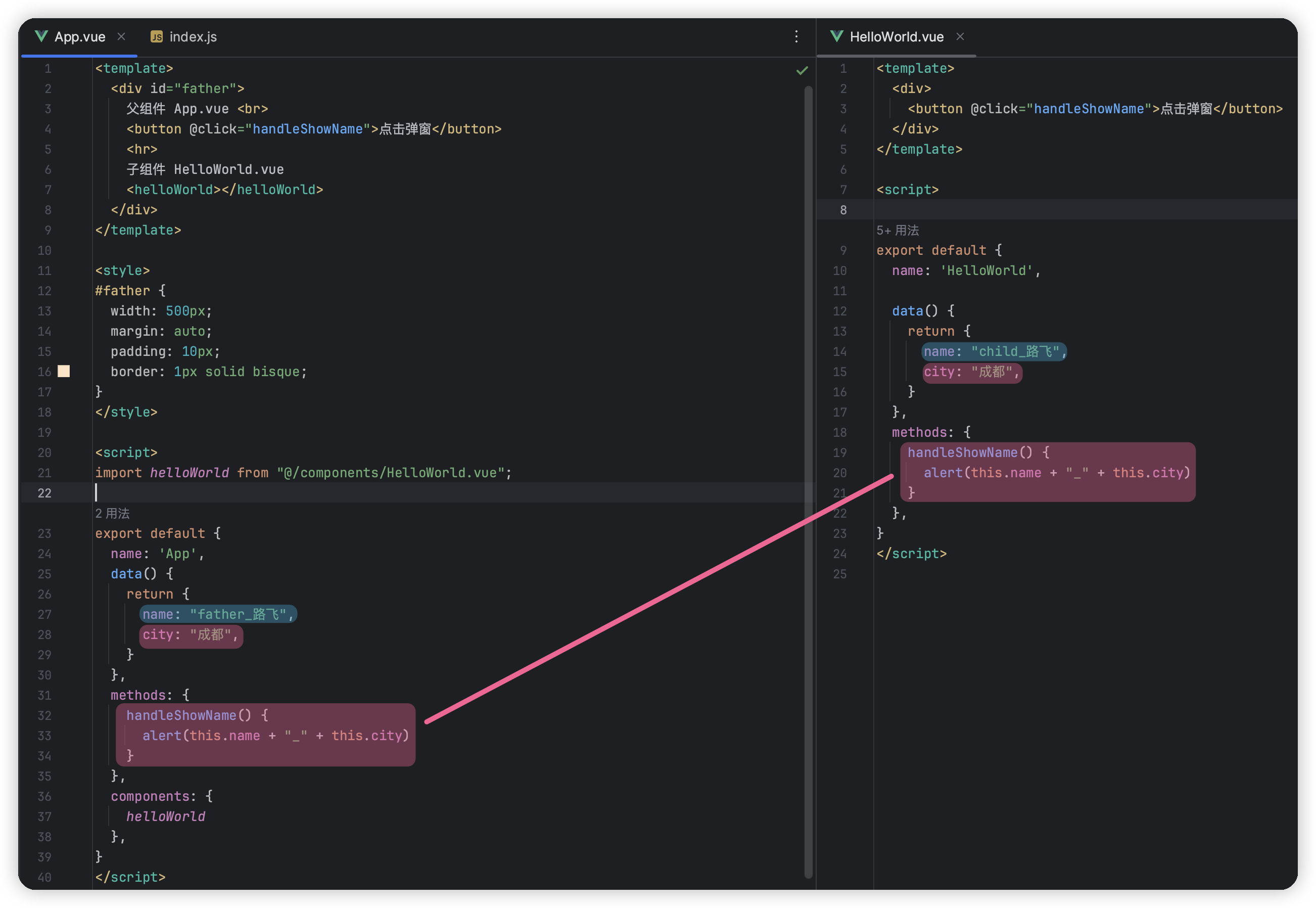Screen dimensions: 1316x908
Task: Open the three-dot editor tab options menu
Action: tap(796, 36)
